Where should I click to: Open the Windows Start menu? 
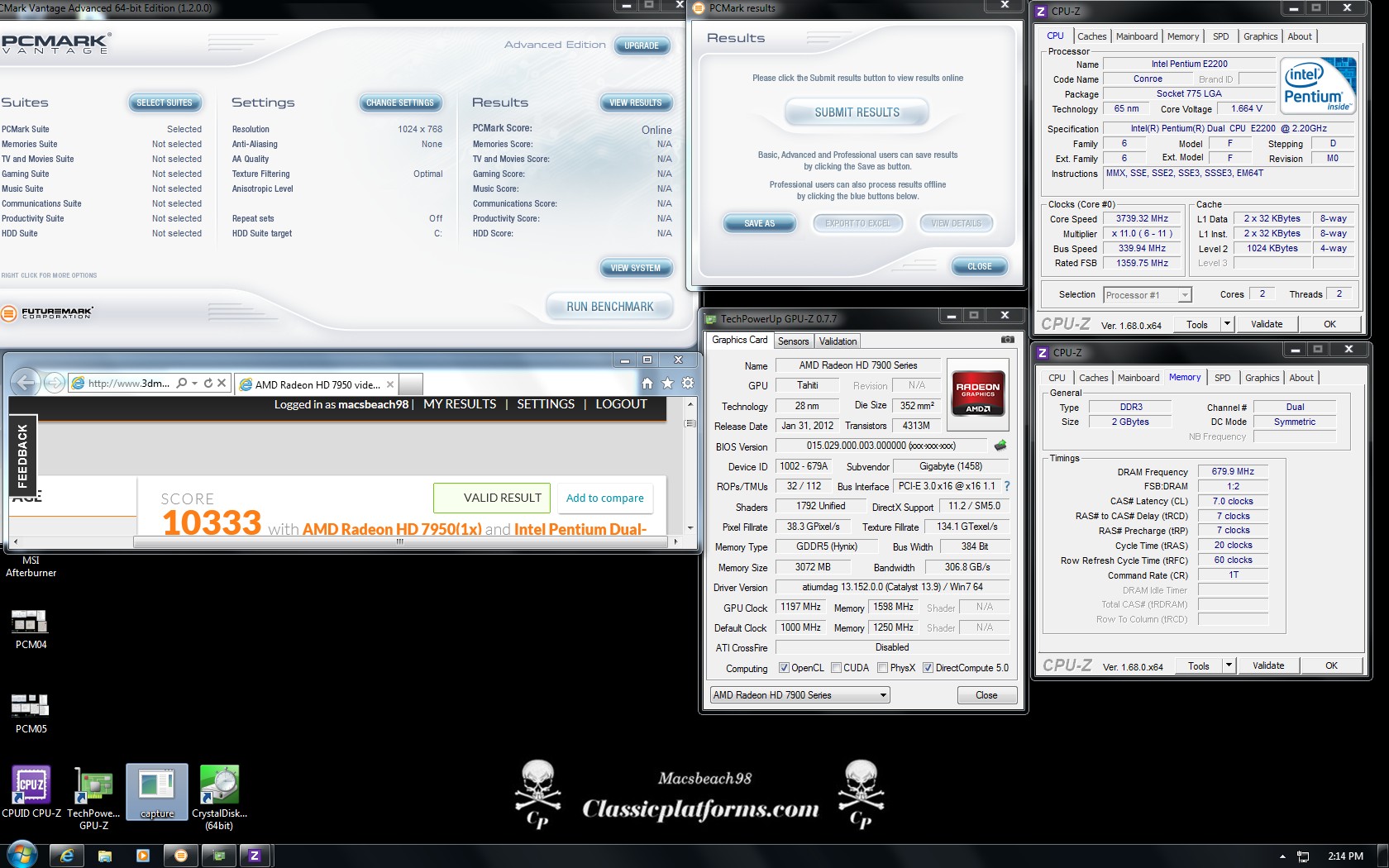(21, 856)
